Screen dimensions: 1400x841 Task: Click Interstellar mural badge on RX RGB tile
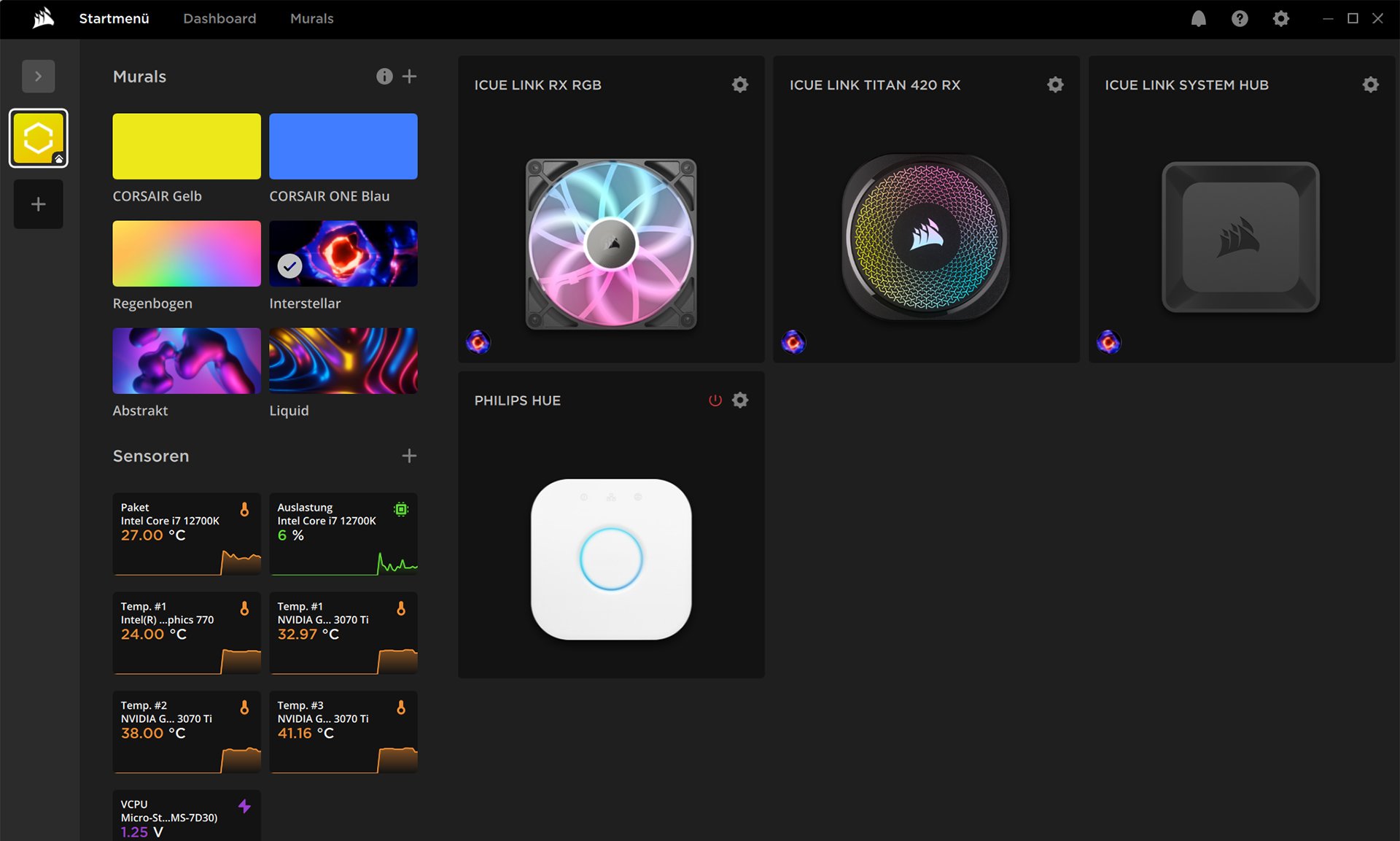click(478, 341)
